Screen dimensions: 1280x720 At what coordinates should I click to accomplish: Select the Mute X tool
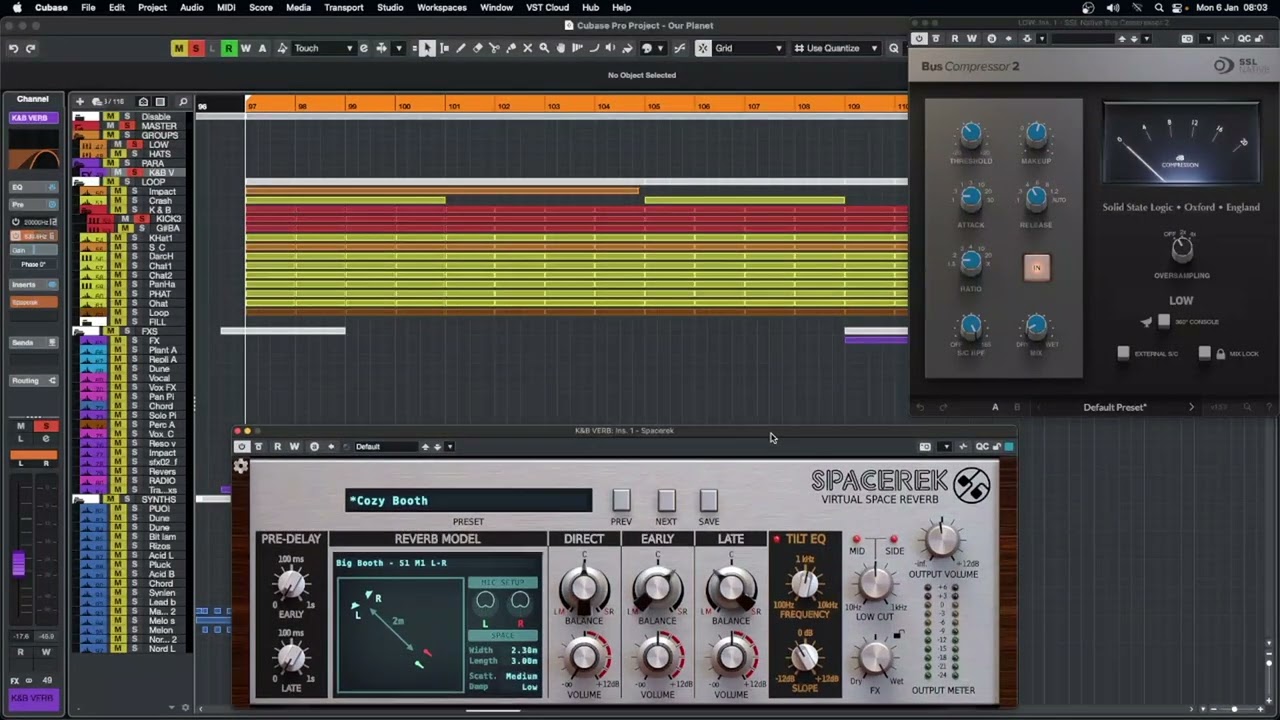coord(527,48)
